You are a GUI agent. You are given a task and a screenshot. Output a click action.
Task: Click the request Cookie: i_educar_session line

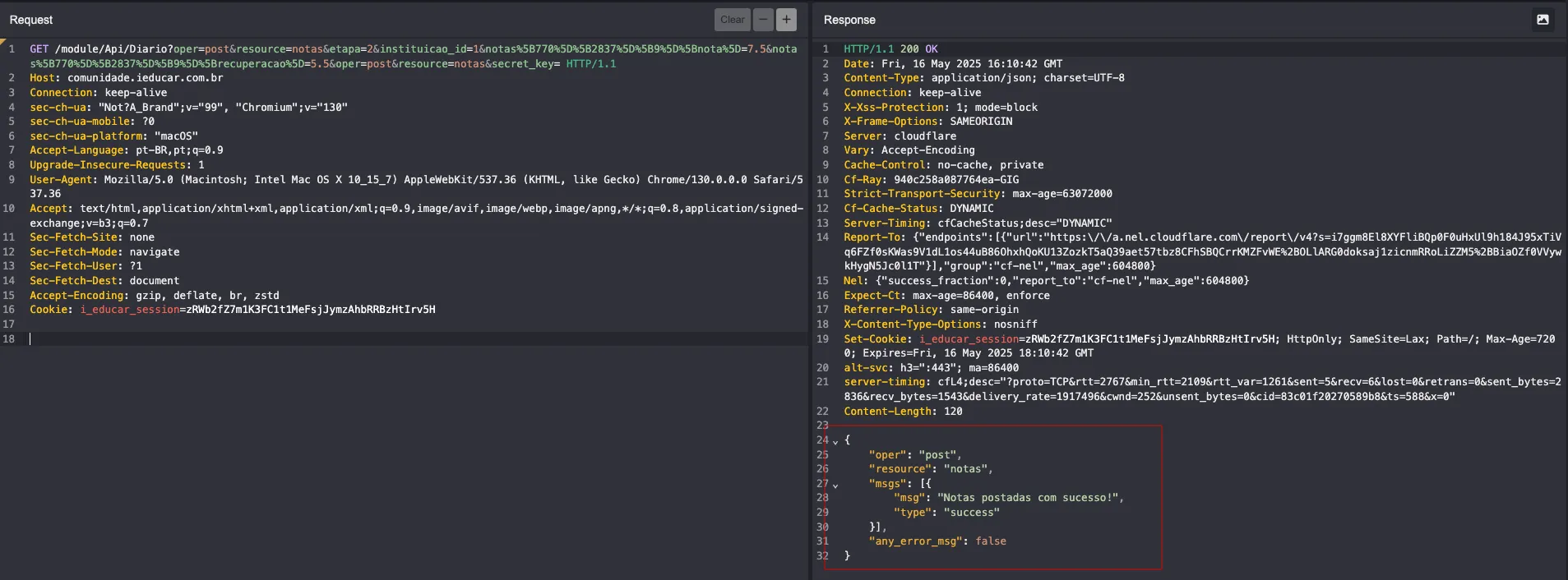point(233,310)
